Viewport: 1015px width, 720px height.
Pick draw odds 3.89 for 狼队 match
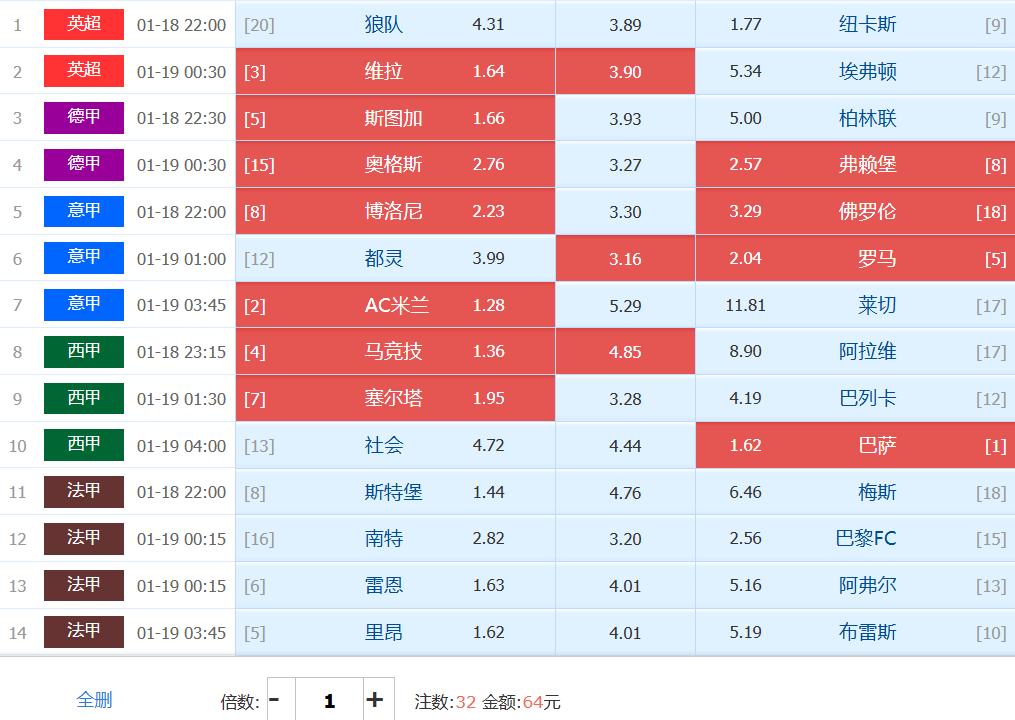coord(625,24)
